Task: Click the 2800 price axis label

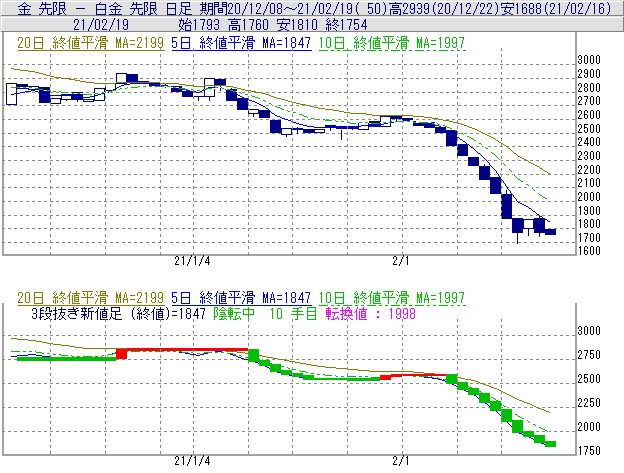Action: pos(589,88)
